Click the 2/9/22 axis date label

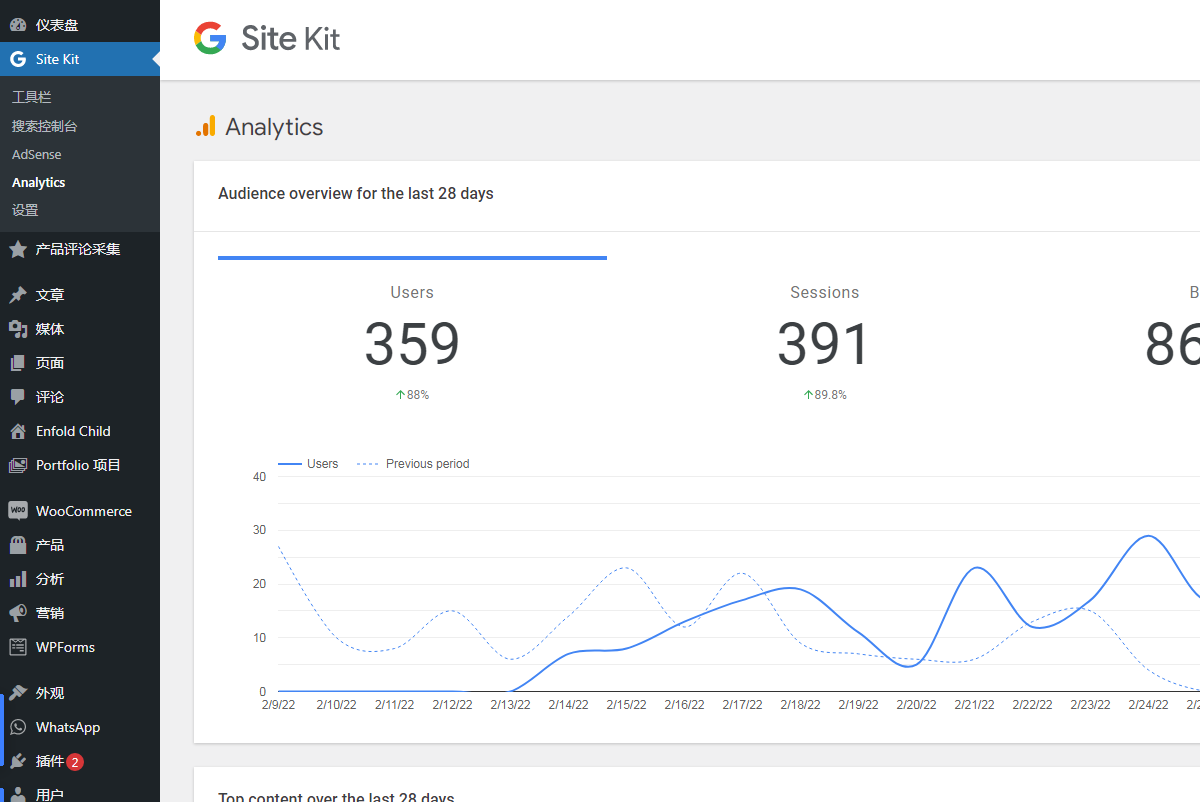point(278,705)
